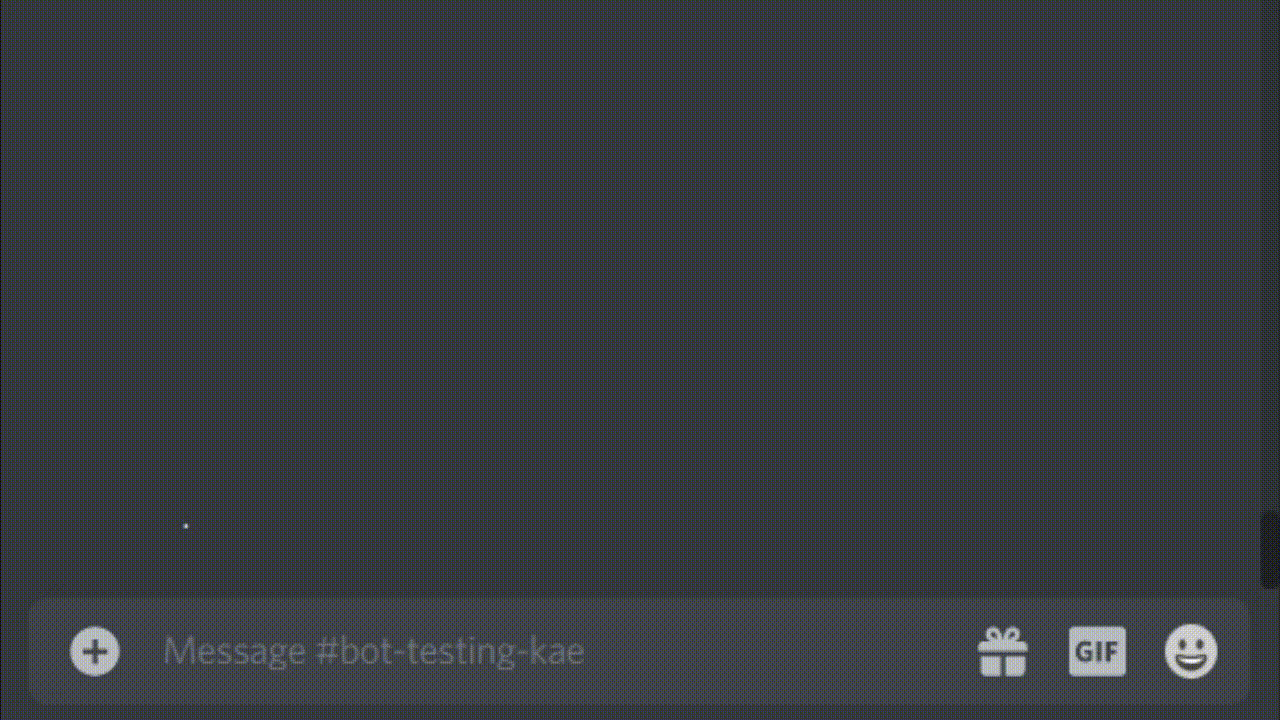1280x720 pixels.
Task: Upload a file using the plus icon
Action: [x=95, y=651]
